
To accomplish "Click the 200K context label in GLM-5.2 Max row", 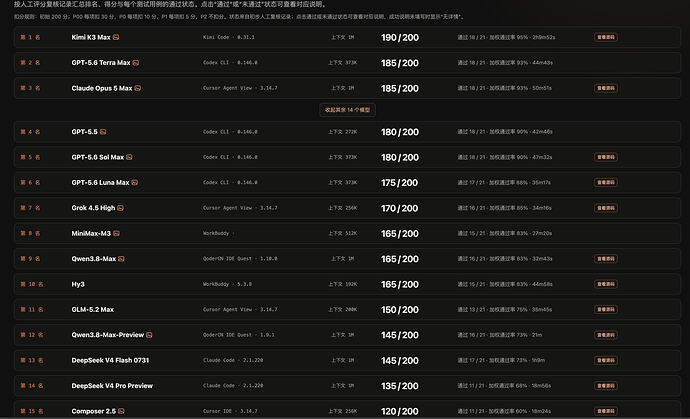I will (x=342, y=309).
